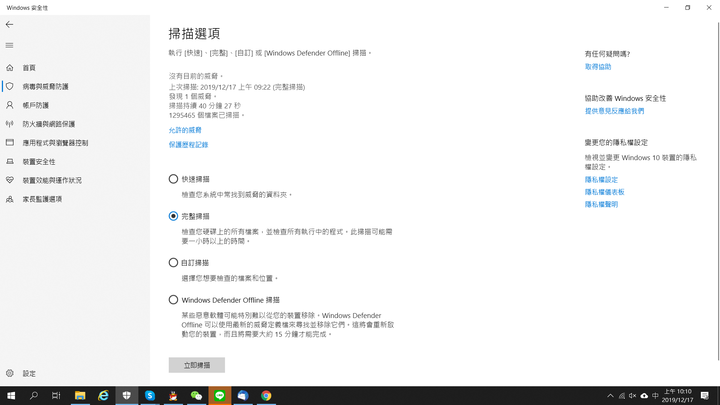Select the 快速掃描 radio option
The height and width of the screenshot is (405, 720).
coord(173,179)
